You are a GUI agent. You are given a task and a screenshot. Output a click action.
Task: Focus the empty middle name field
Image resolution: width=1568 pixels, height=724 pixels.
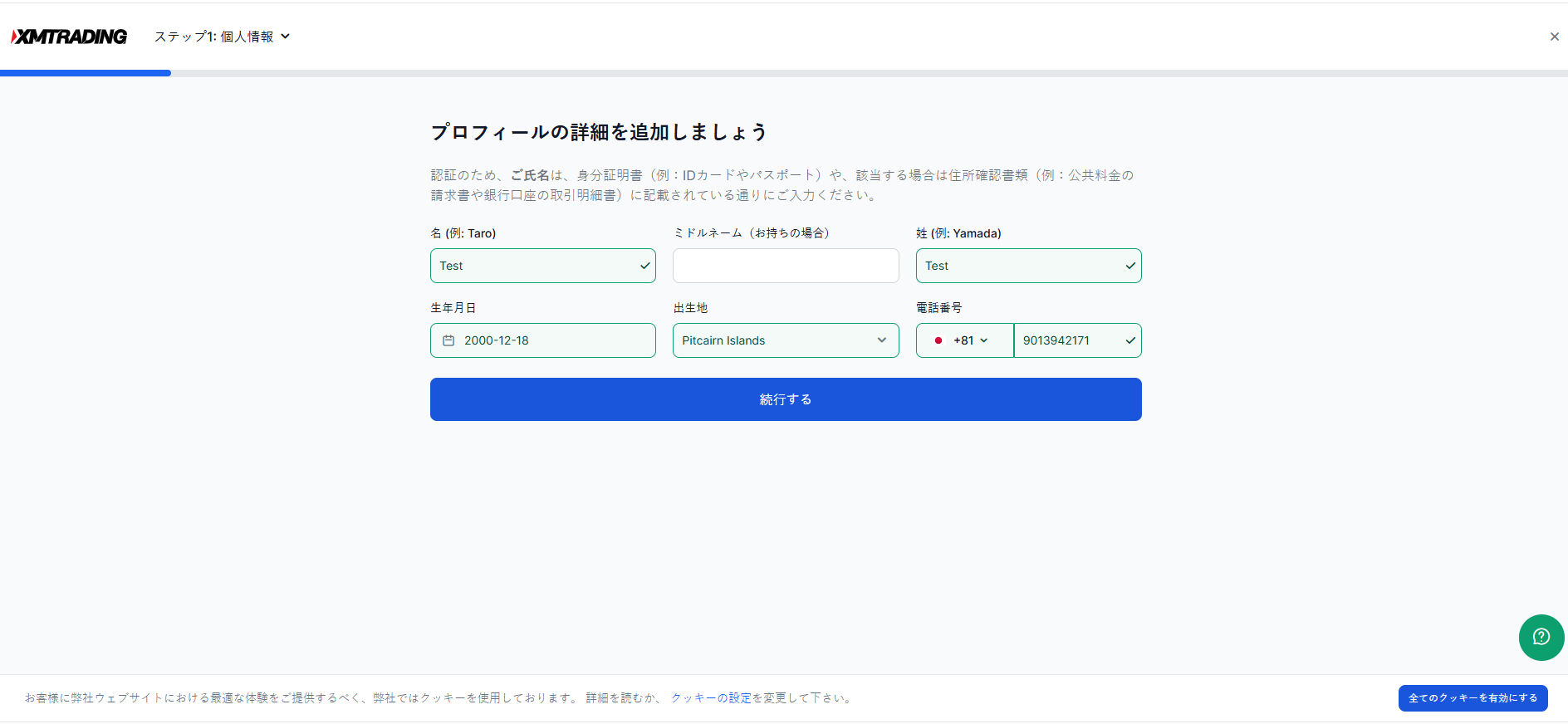pyautogui.click(x=786, y=266)
